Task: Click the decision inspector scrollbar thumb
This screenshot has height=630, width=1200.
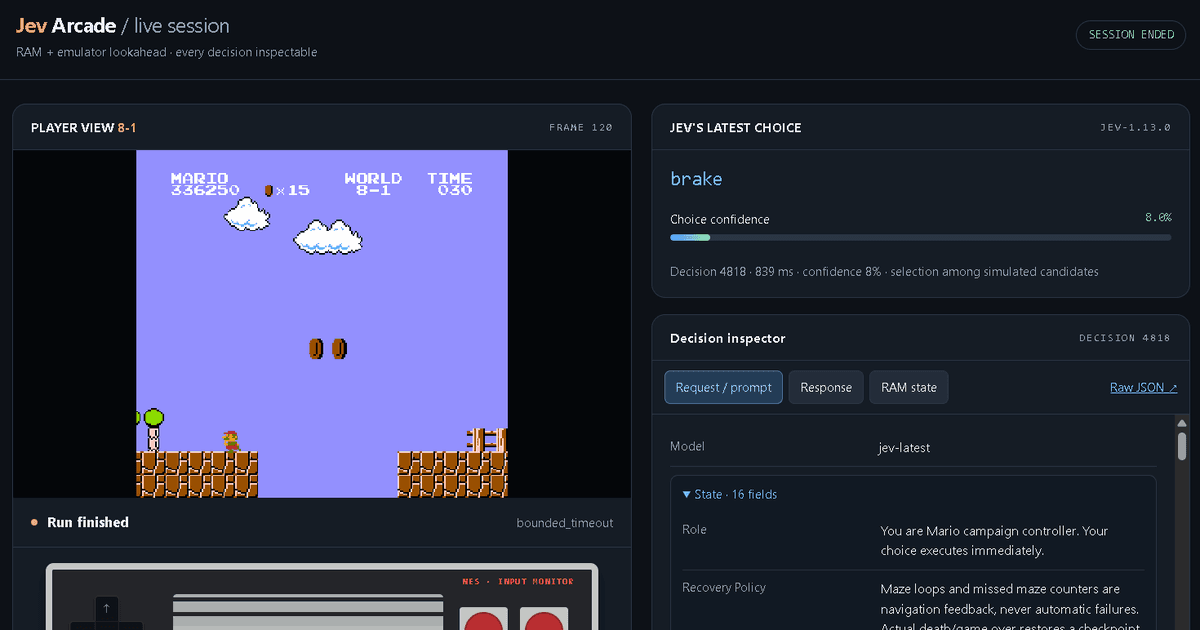Action: tap(1182, 446)
